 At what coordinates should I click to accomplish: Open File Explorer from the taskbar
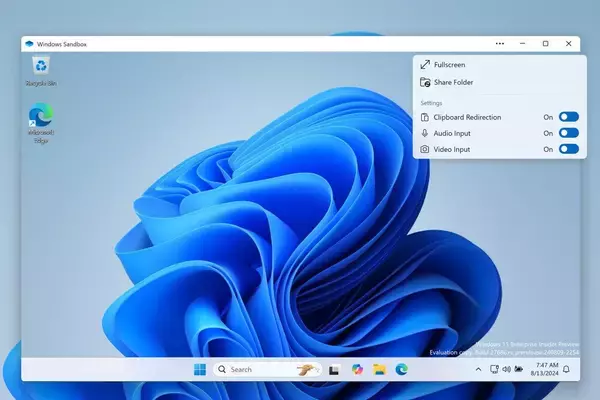click(x=379, y=369)
